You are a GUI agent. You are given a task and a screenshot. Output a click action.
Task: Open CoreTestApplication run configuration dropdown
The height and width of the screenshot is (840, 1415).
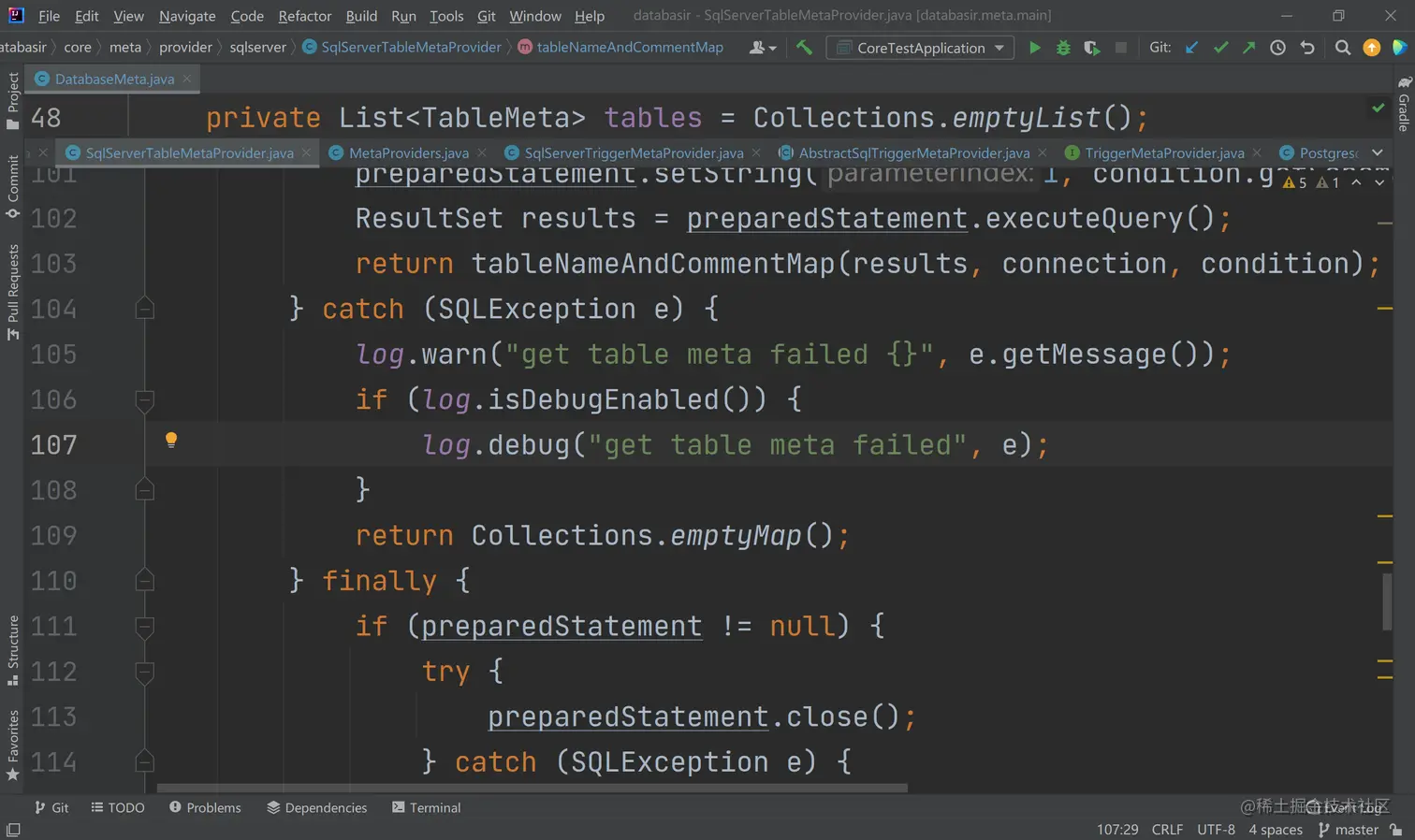921,48
